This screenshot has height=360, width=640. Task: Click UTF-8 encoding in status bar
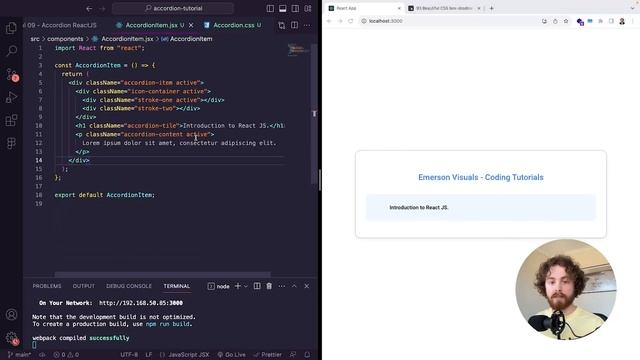(x=129, y=355)
